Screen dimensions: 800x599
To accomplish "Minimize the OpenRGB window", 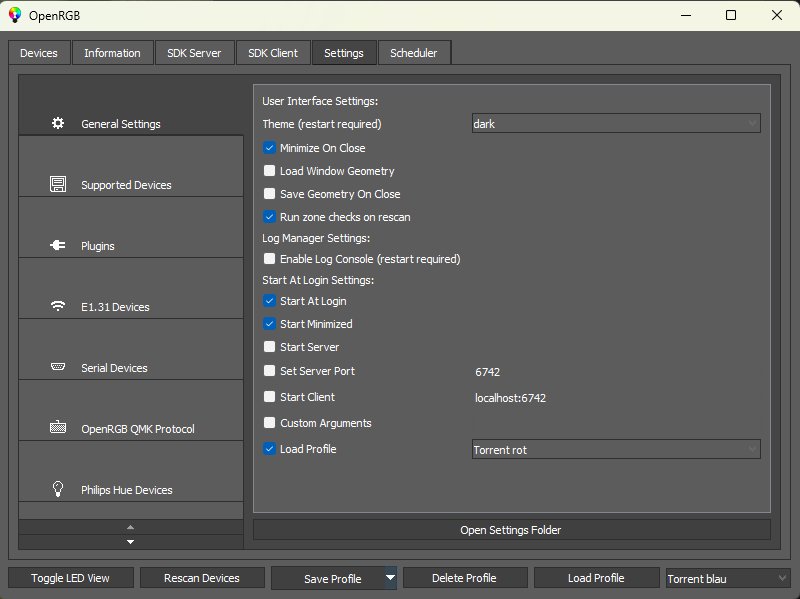I will (686, 15).
